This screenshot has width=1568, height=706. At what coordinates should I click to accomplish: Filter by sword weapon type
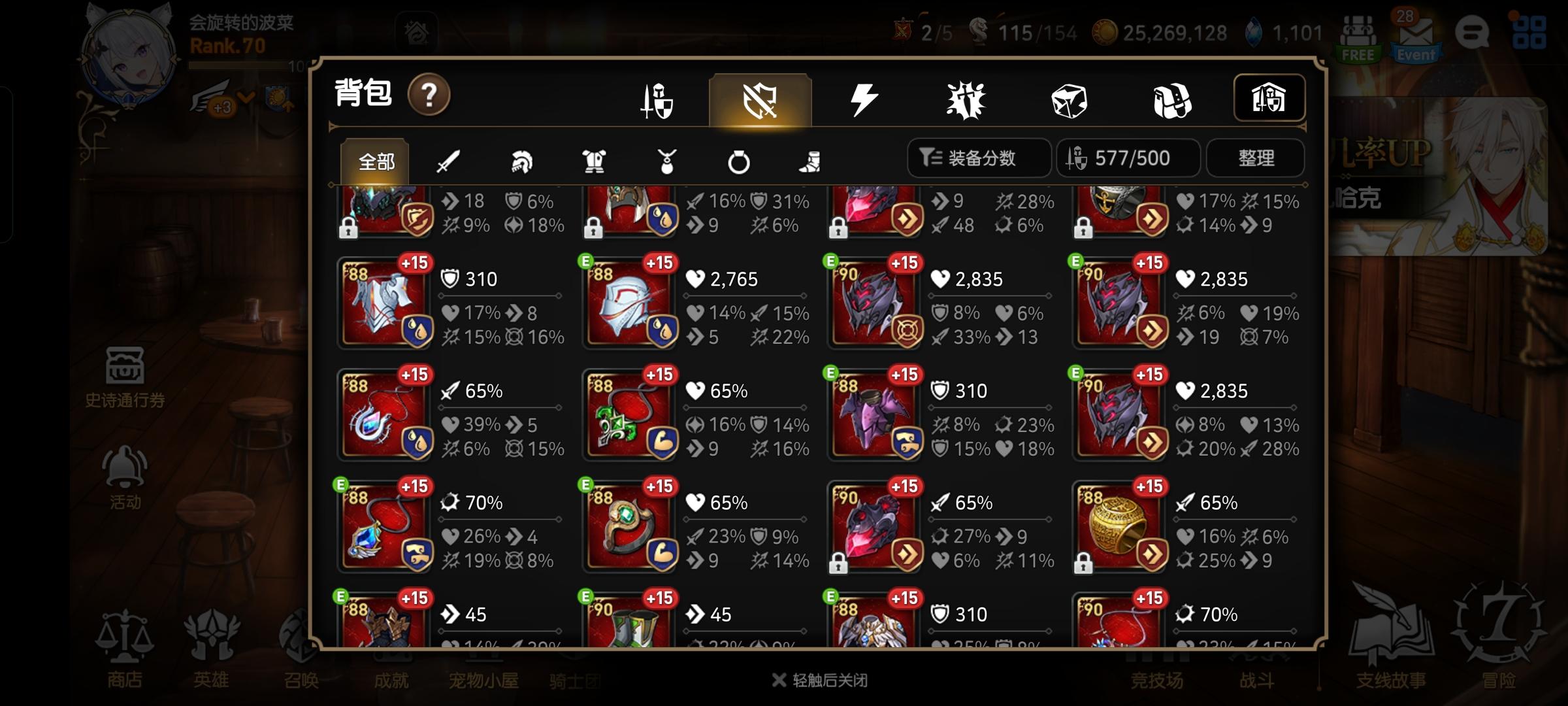[448, 161]
